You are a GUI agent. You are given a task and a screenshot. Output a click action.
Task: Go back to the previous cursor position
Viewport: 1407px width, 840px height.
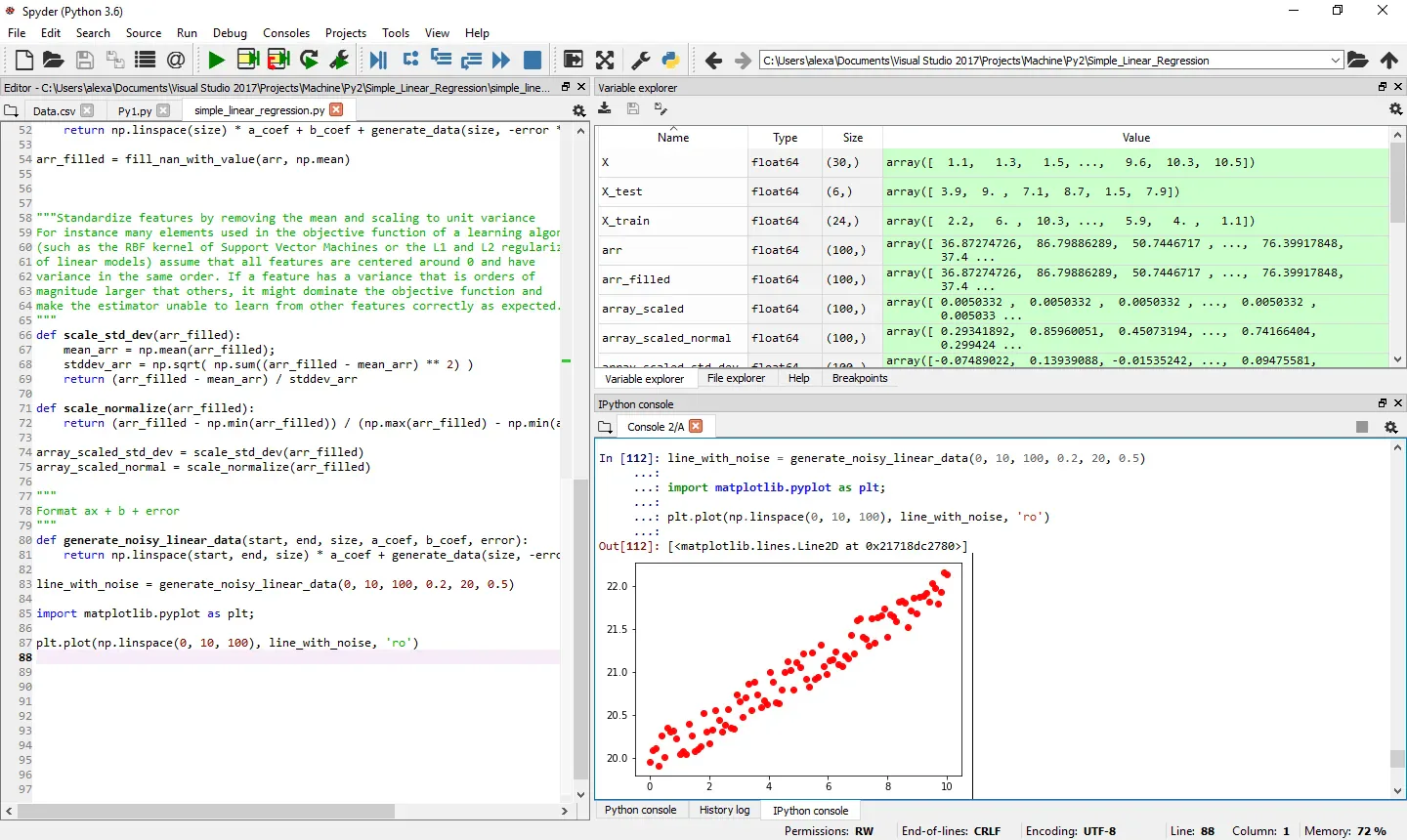(713, 61)
